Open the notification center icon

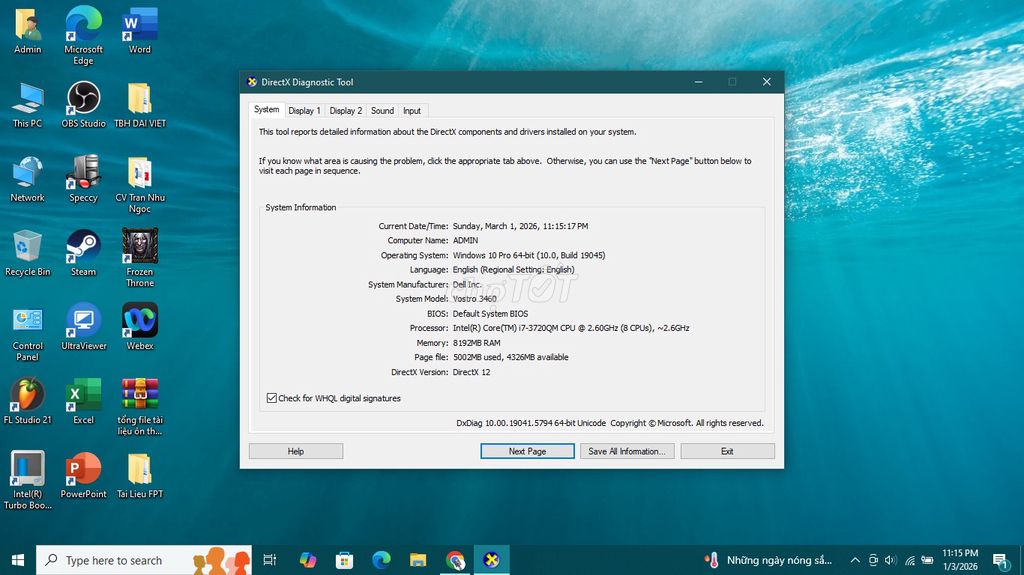tap(1000, 560)
